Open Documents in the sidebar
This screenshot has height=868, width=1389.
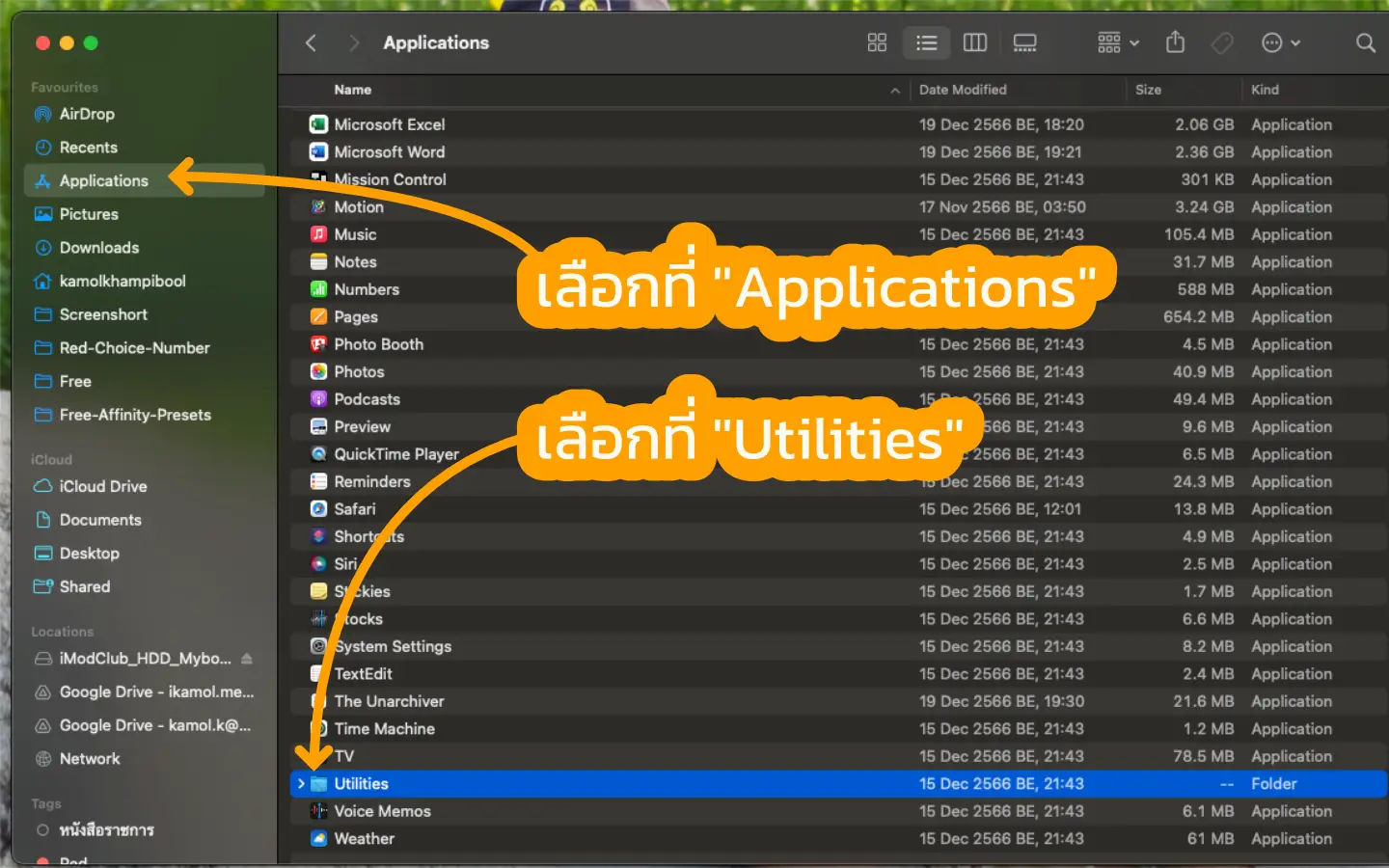click(144, 520)
